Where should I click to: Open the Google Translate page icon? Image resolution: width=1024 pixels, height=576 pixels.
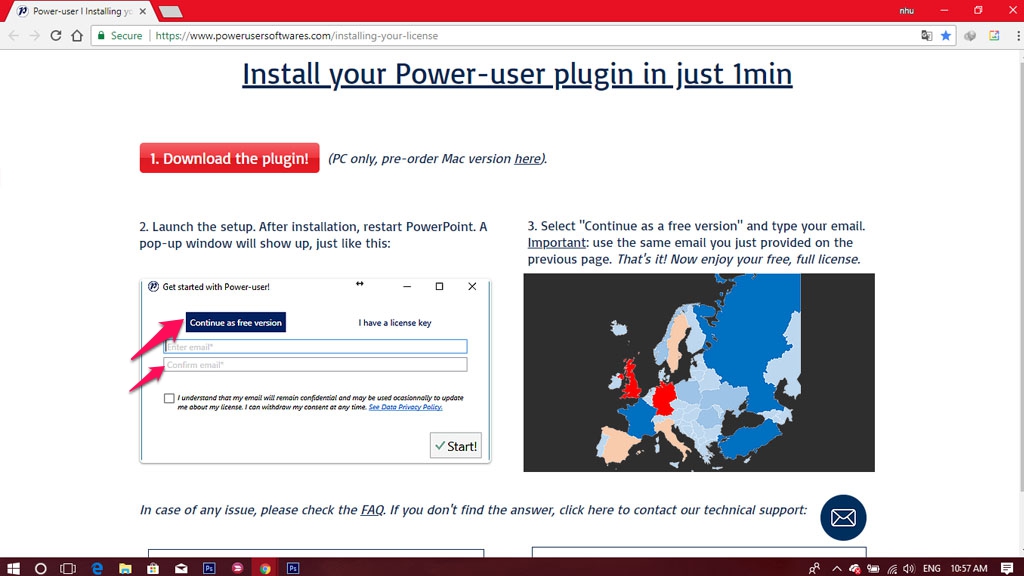[927, 36]
